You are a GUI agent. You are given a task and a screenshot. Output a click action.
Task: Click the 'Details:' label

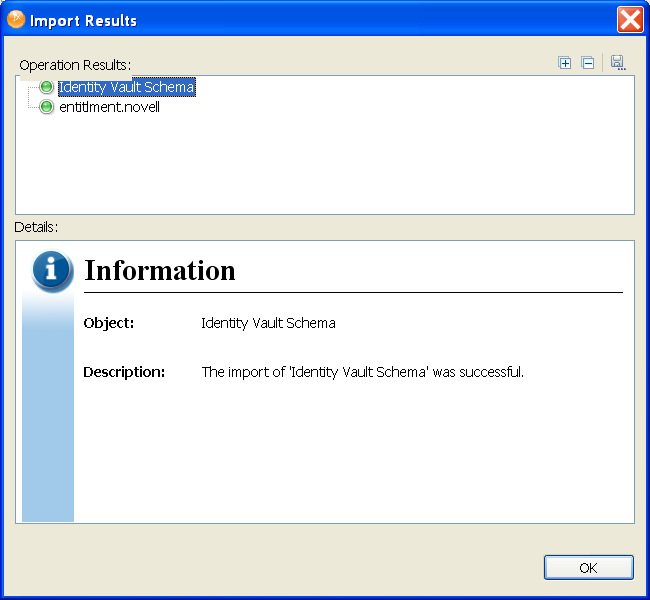tap(36, 227)
